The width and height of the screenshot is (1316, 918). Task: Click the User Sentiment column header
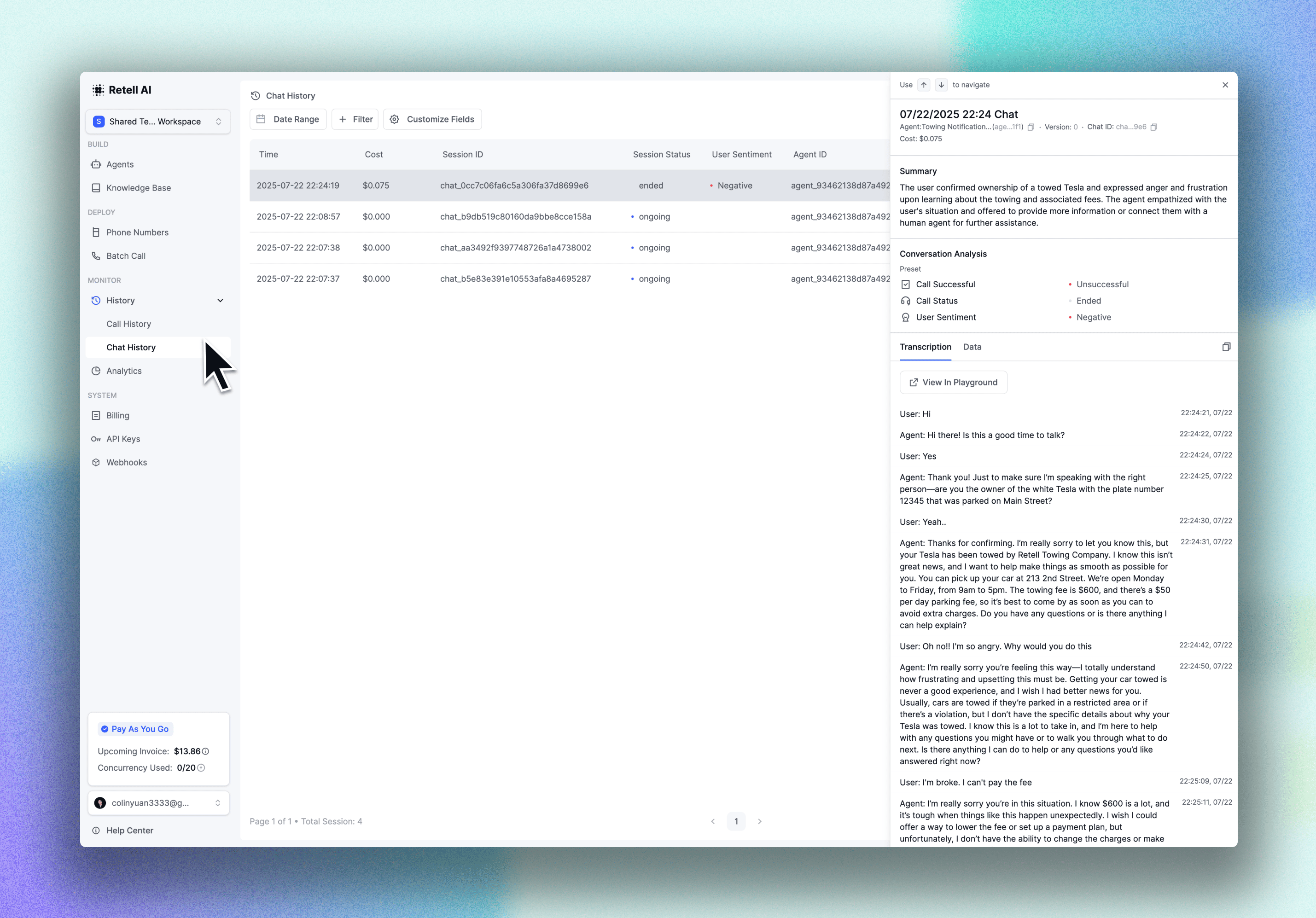coord(742,155)
